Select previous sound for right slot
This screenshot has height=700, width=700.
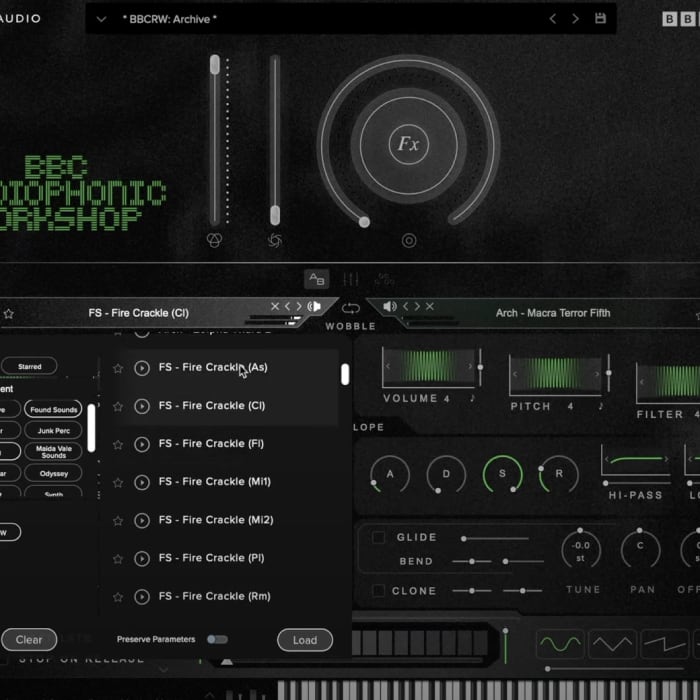(x=405, y=306)
